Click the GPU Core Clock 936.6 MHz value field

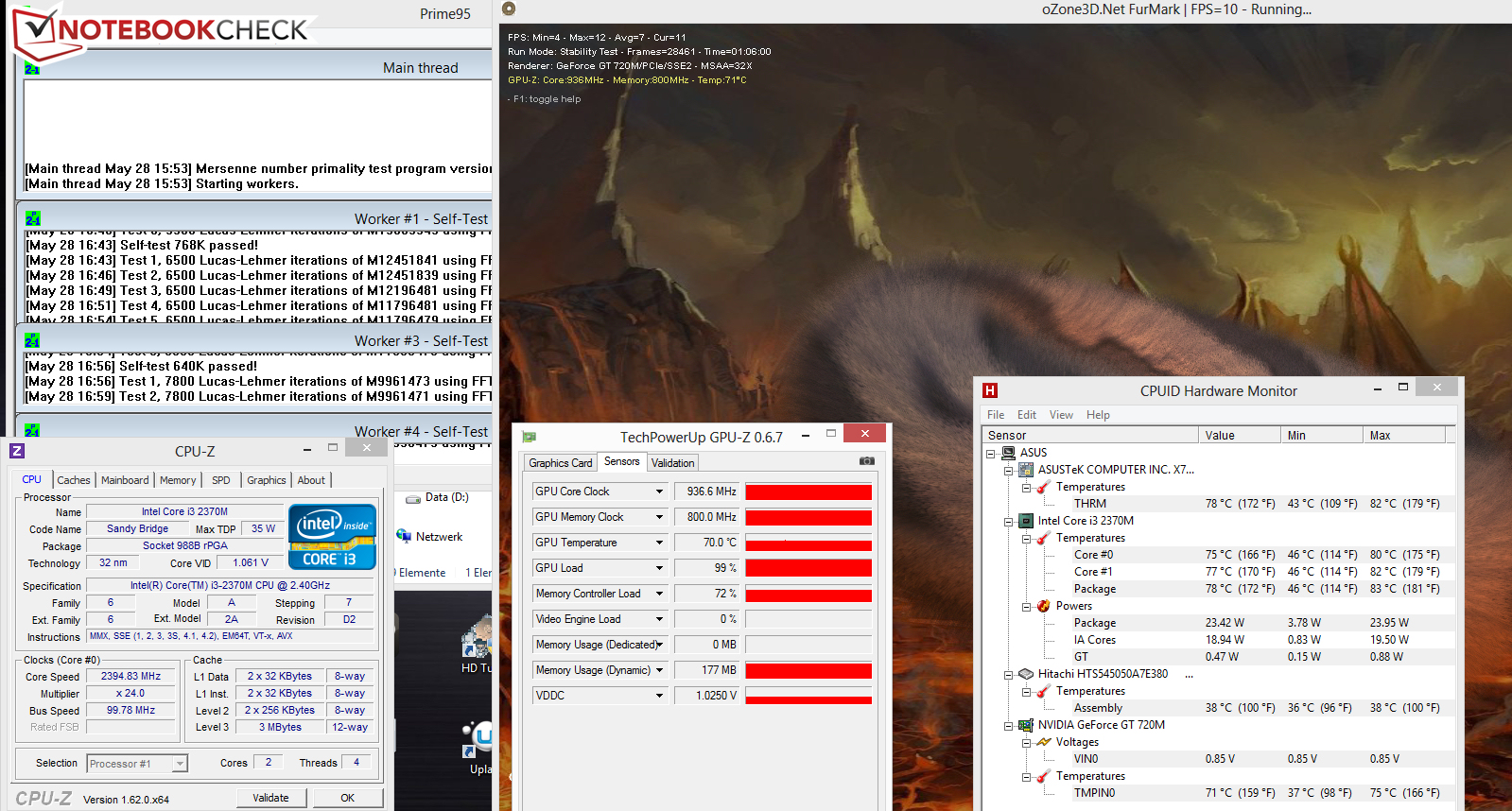click(707, 492)
